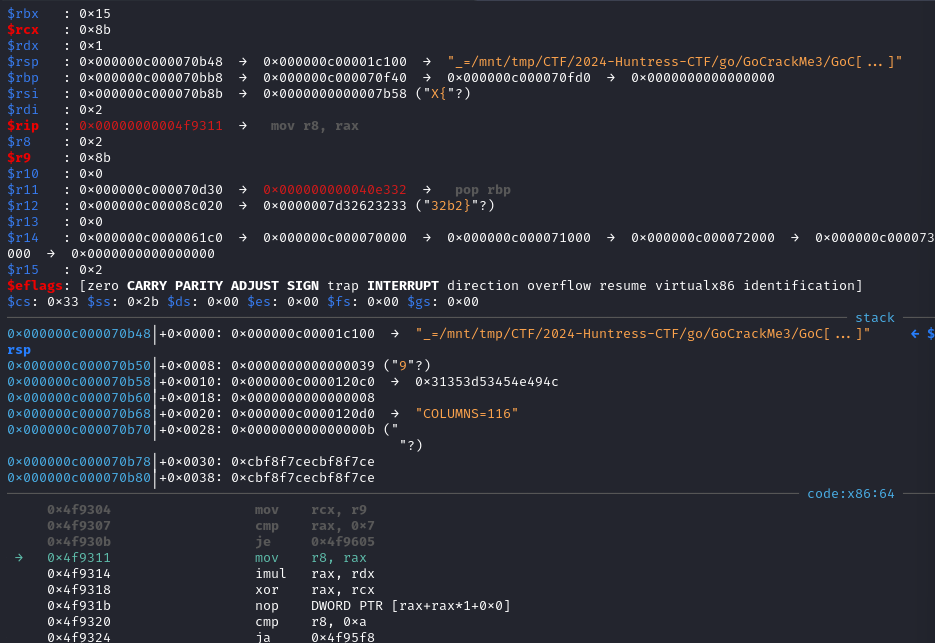
Task: Click the CARRY flag in eflags
Action: pyautogui.click(x=147, y=286)
